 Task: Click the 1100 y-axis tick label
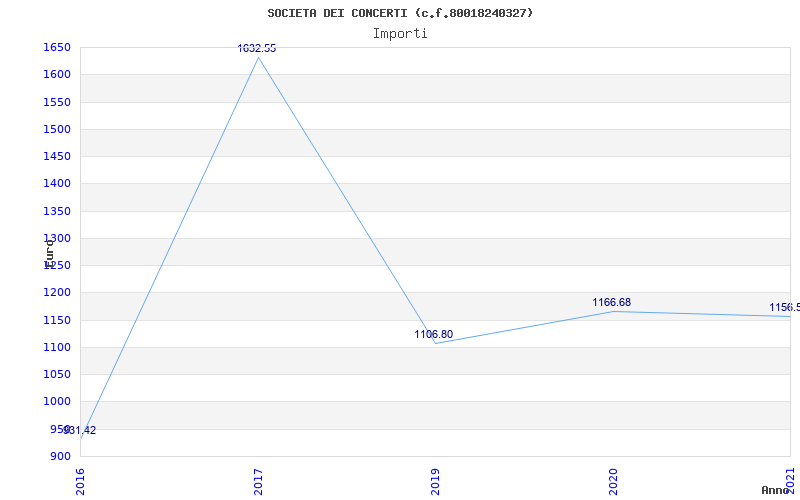click(x=57, y=347)
